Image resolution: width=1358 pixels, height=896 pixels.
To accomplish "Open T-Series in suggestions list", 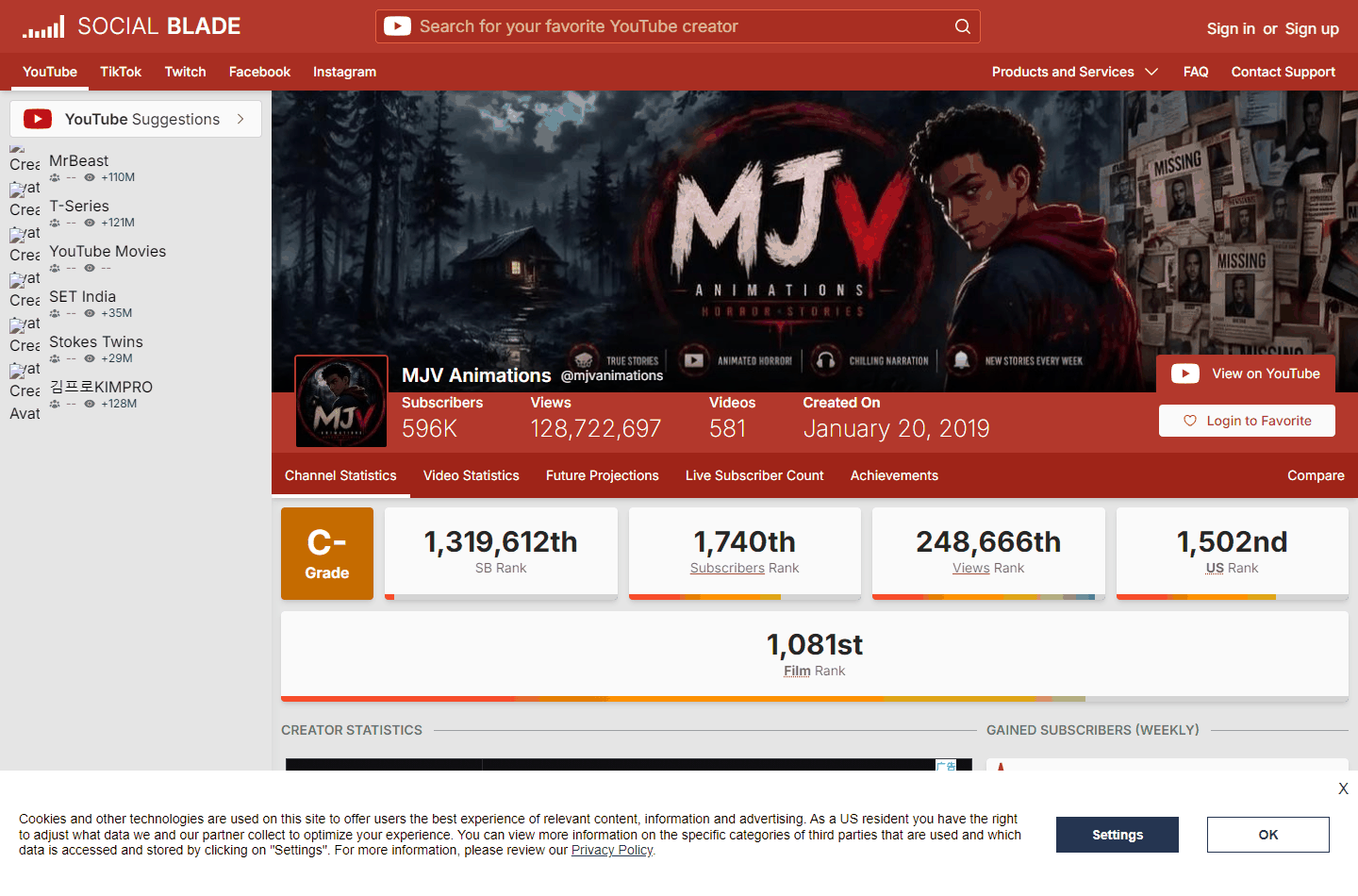I will 79,206.
